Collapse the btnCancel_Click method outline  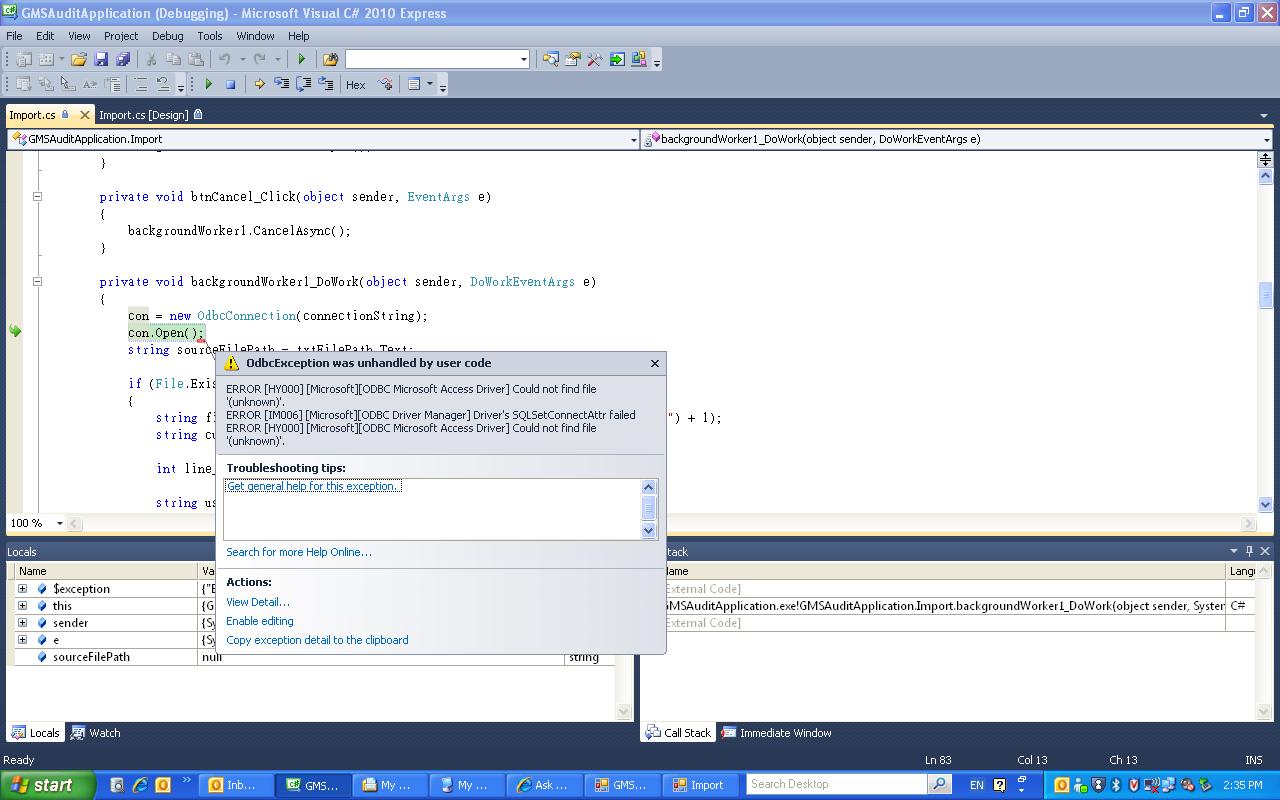[37, 197]
